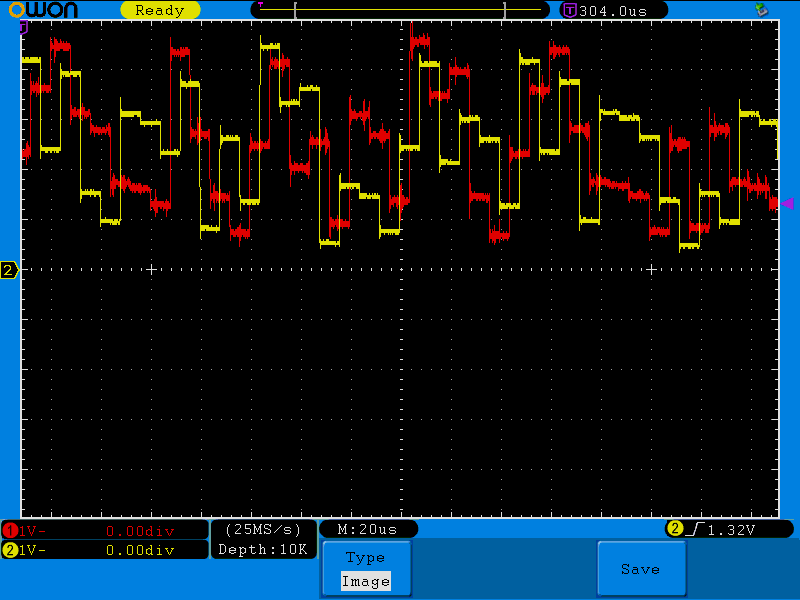Click the CH2 channel number badge
This screenshot has width=800, height=600.
coord(8,550)
